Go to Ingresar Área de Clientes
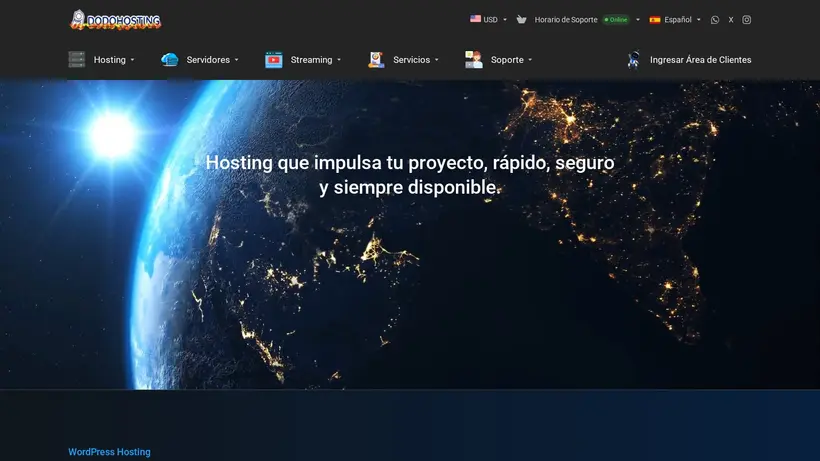Image resolution: width=820 pixels, height=461 pixels. (700, 60)
